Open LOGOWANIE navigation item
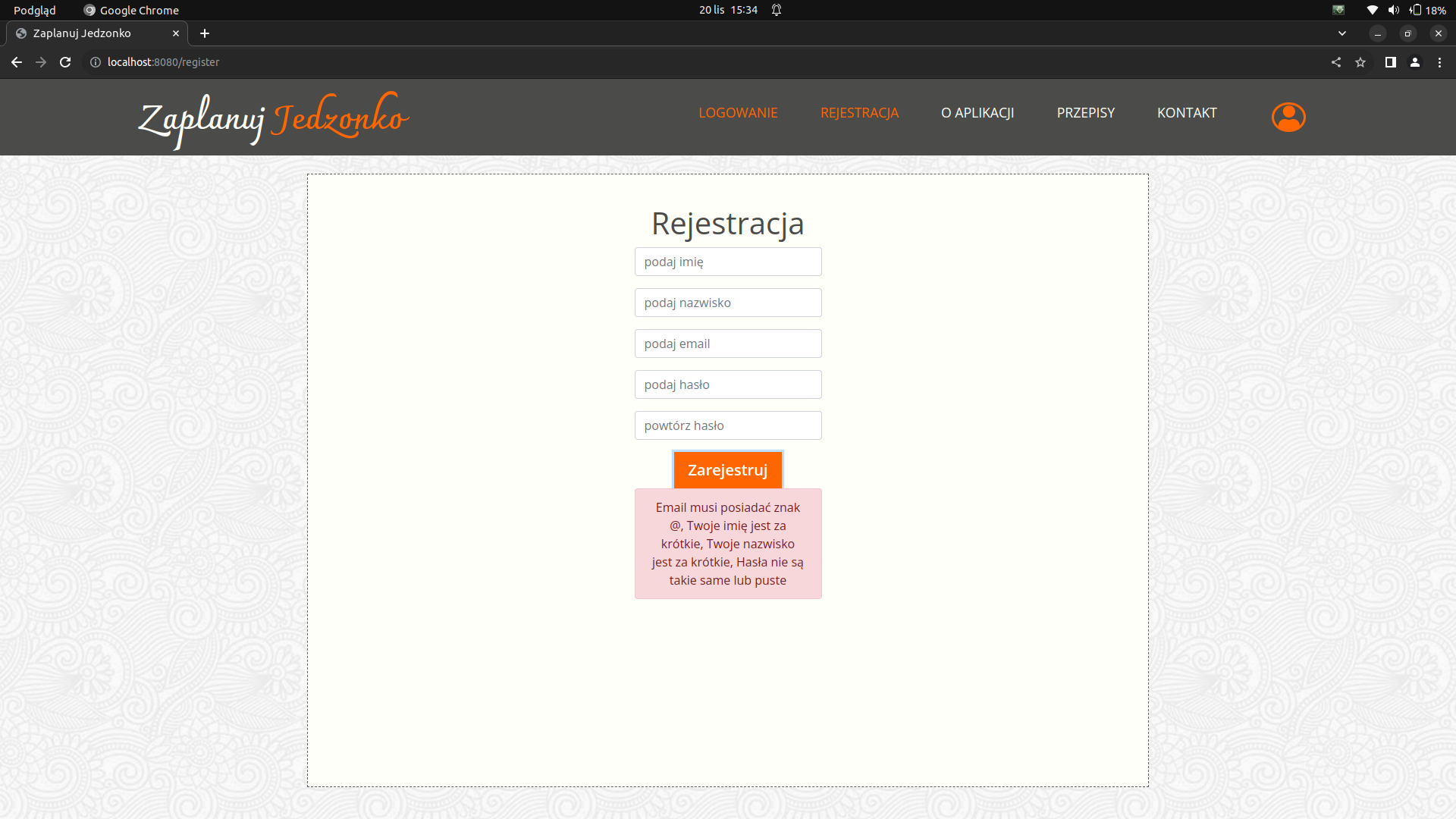This screenshot has width=1456, height=819. point(738,113)
